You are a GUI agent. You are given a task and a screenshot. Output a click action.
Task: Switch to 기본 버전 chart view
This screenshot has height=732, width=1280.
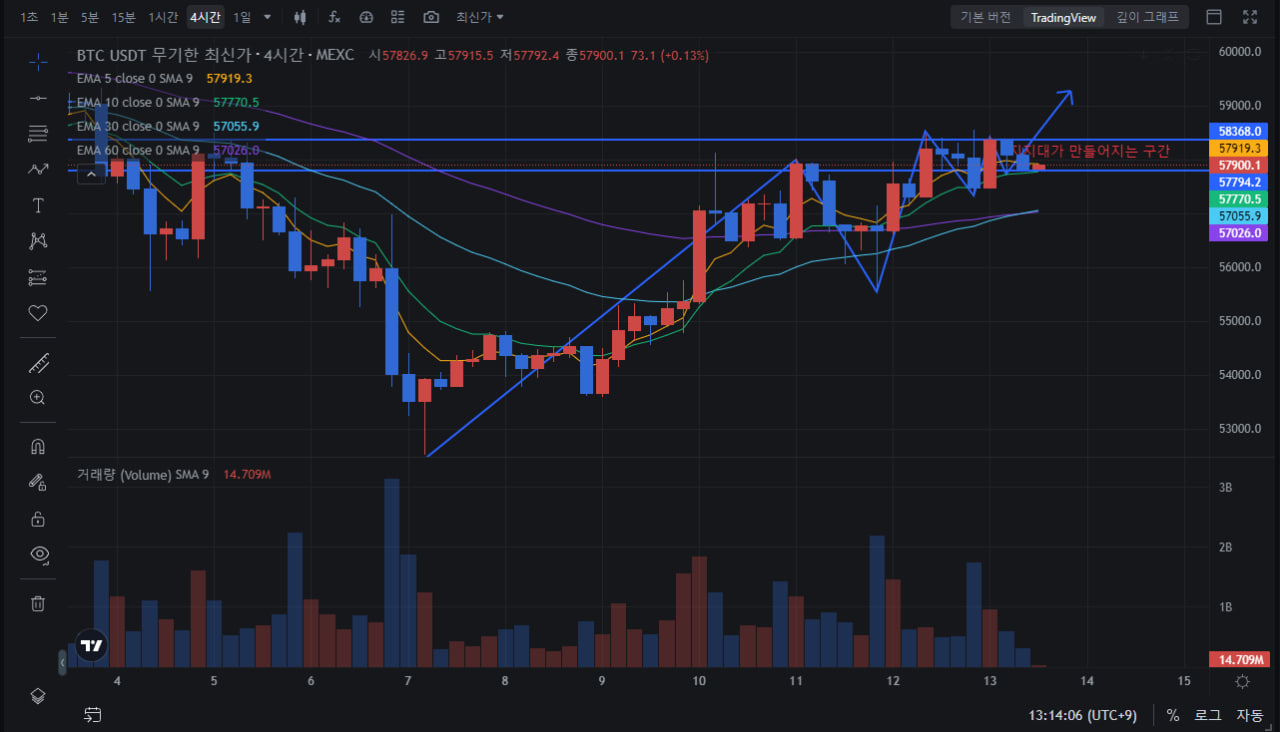tap(986, 17)
